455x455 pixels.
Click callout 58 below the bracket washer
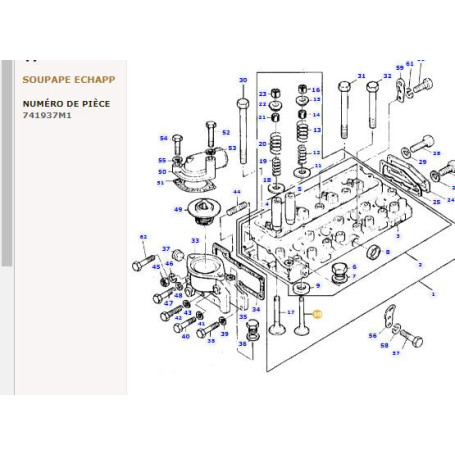[x=384, y=346]
